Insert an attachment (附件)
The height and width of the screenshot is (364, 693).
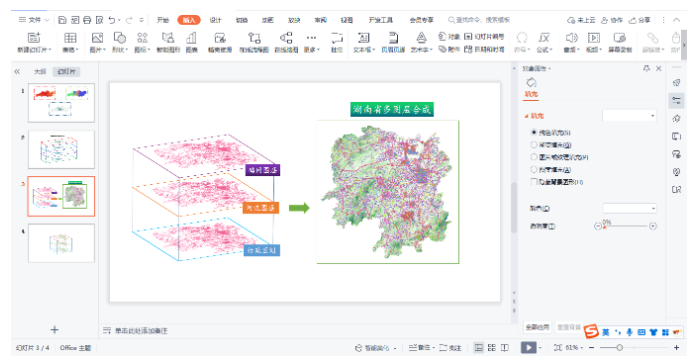click(449, 49)
